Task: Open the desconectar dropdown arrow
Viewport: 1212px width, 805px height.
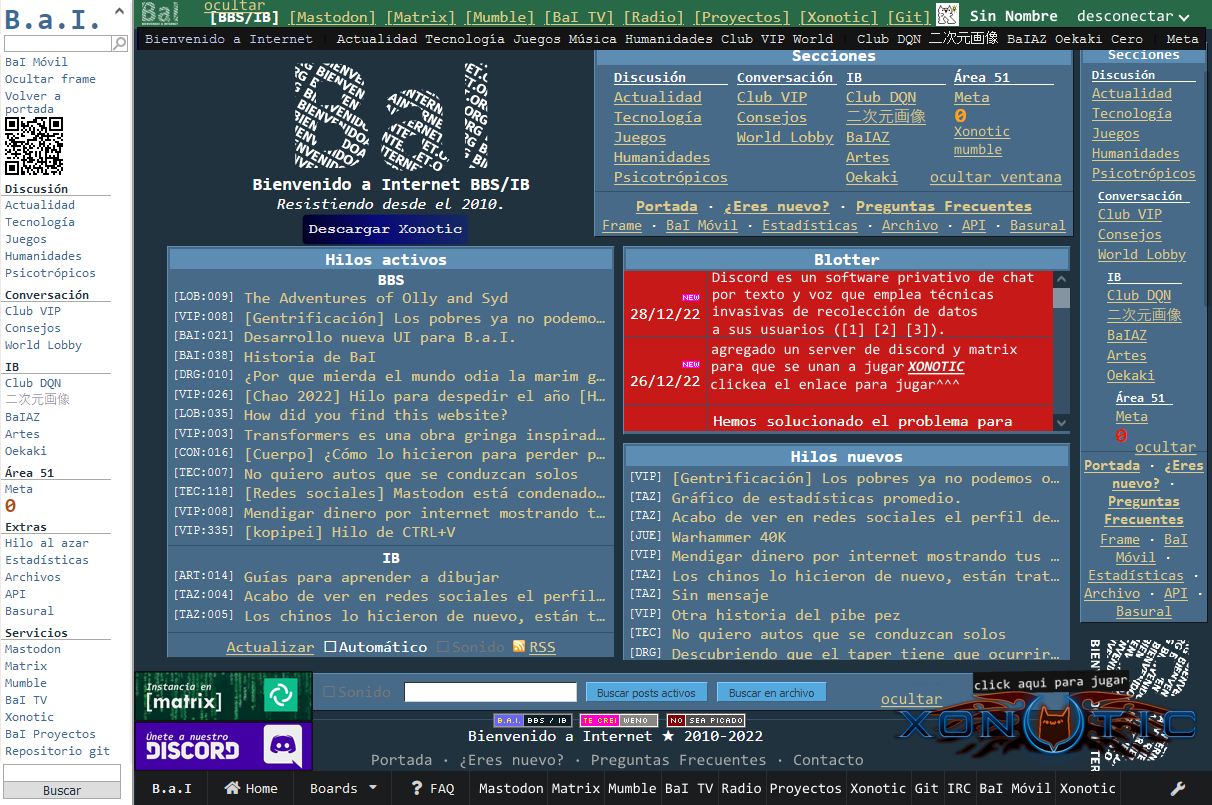Action: pos(1184,17)
